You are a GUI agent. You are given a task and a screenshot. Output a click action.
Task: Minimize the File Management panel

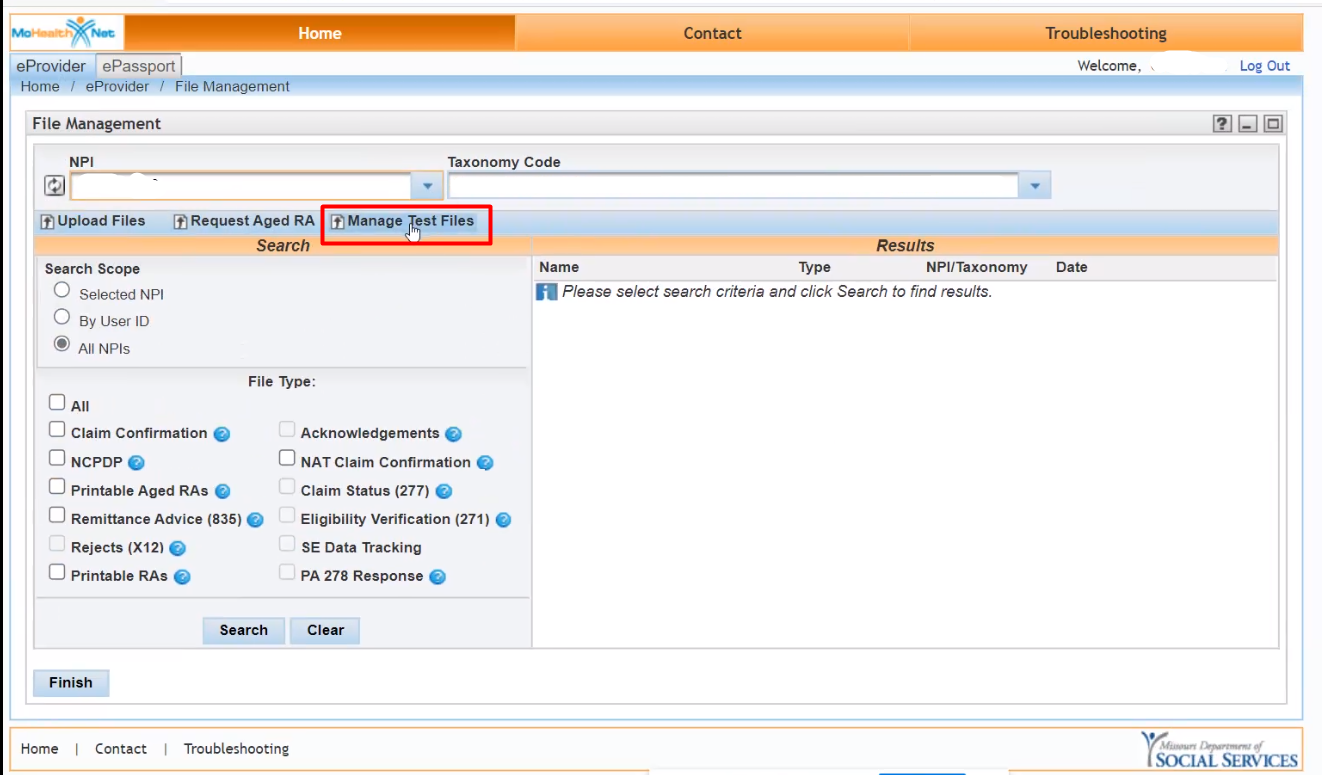[x=1247, y=124]
